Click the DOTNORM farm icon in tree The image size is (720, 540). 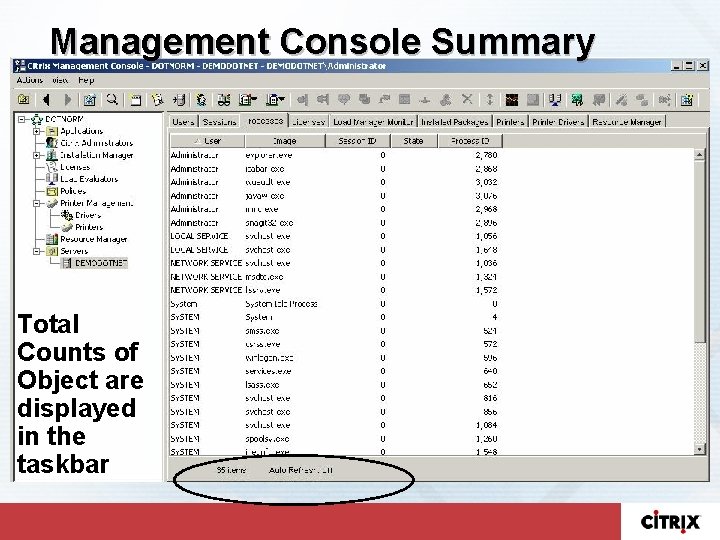(x=37, y=119)
